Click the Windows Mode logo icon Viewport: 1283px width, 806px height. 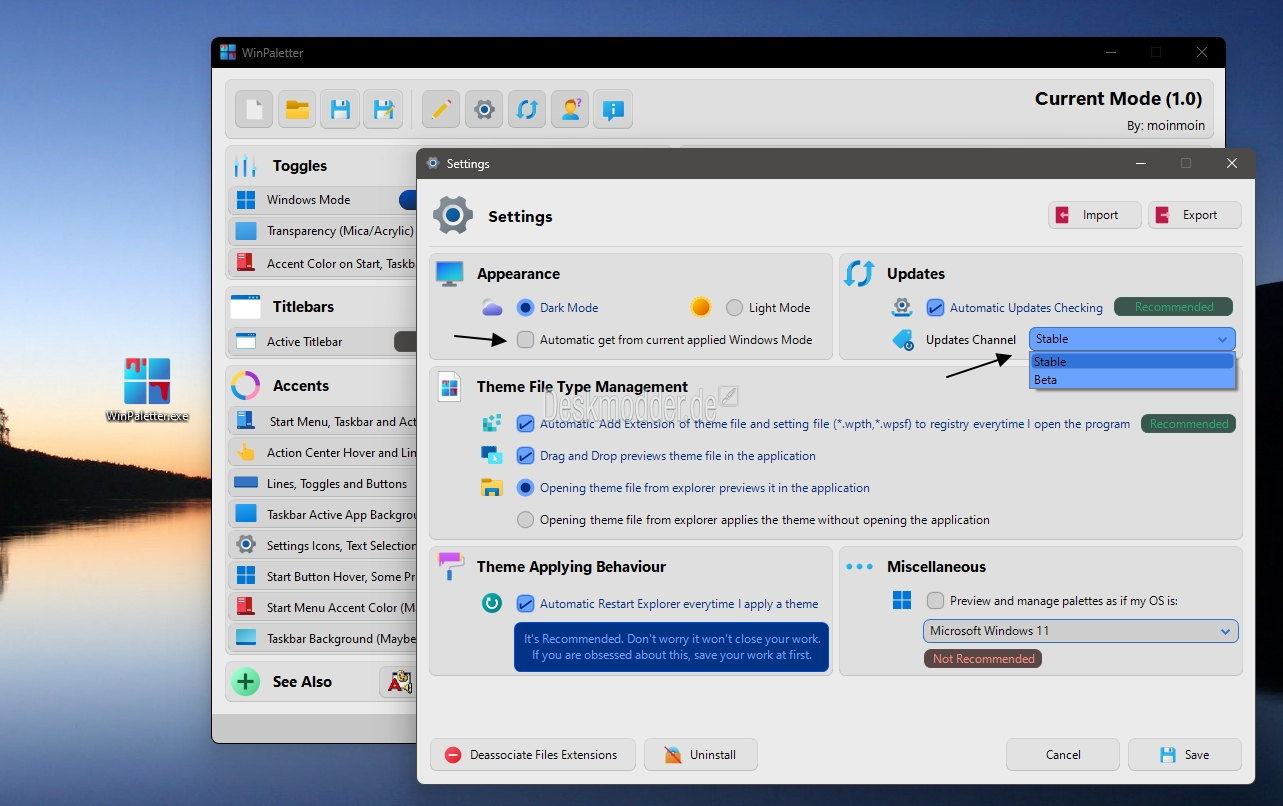tap(246, 200)
